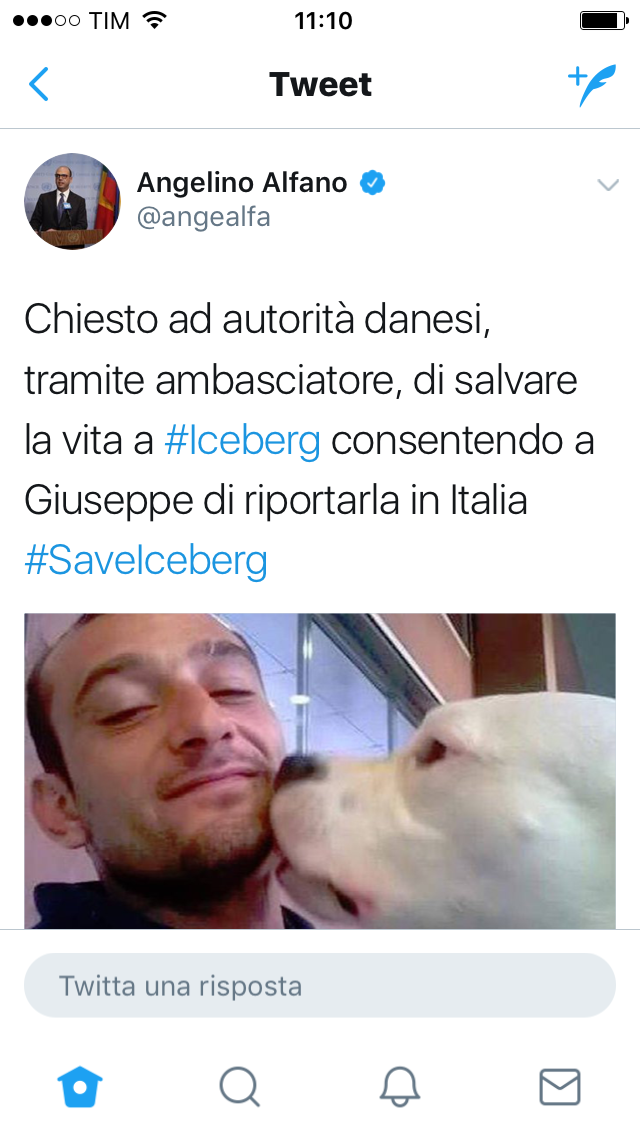Compose a new tweet with feather icon
Viewport: 640px width, 1136px height.
click(x=592, y=85)
